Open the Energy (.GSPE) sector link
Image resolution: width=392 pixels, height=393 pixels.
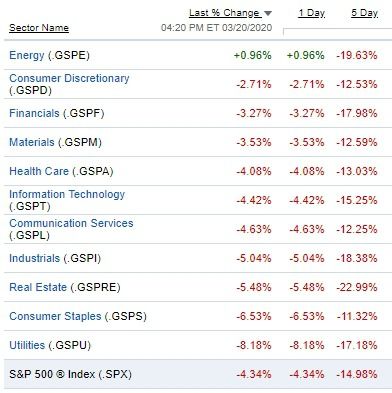point(27,55)
